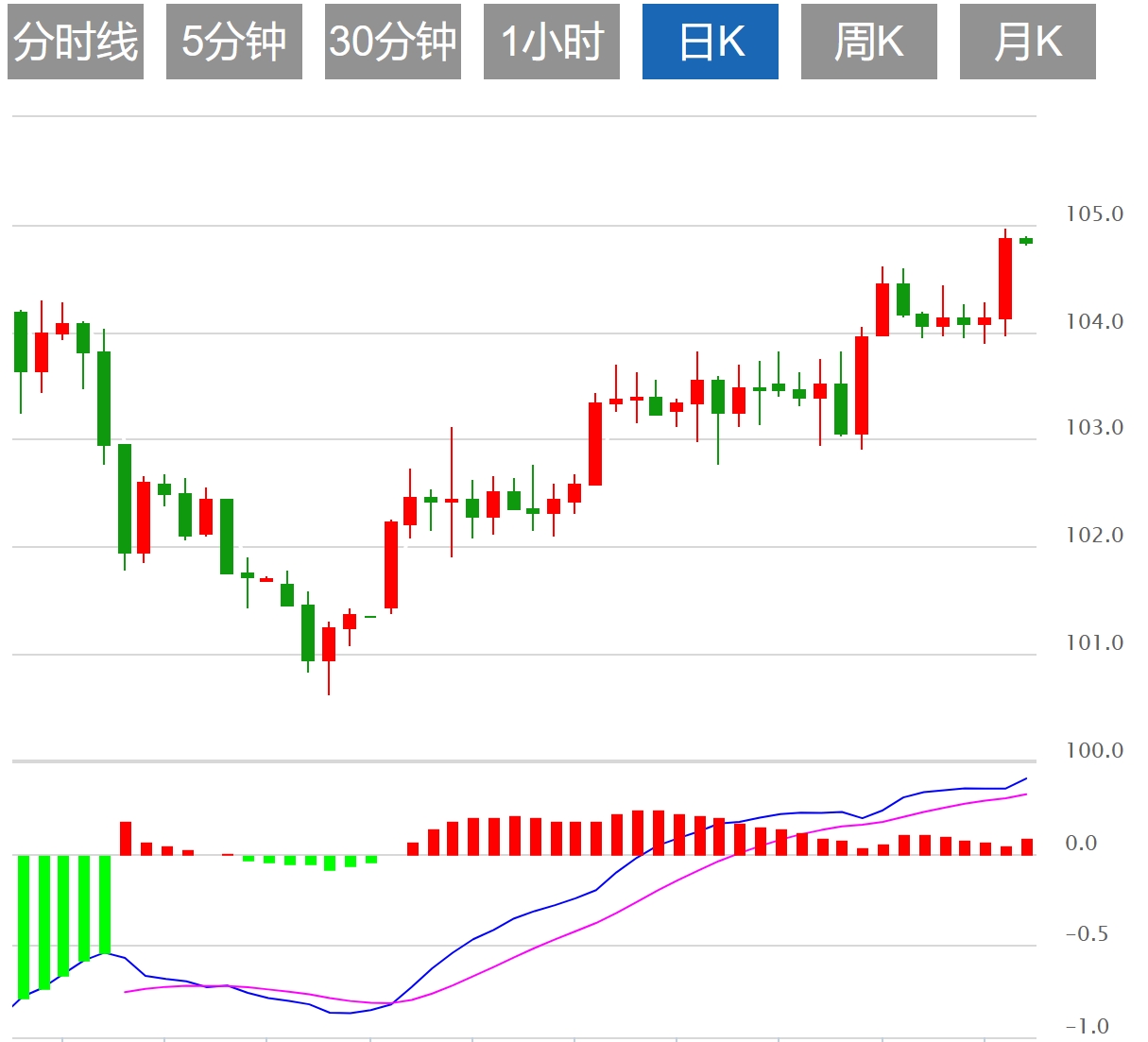Viewport: 1148px width, 1042px height.
Task: Click the -1.0 MACD axis label
Action: 1087,1027
